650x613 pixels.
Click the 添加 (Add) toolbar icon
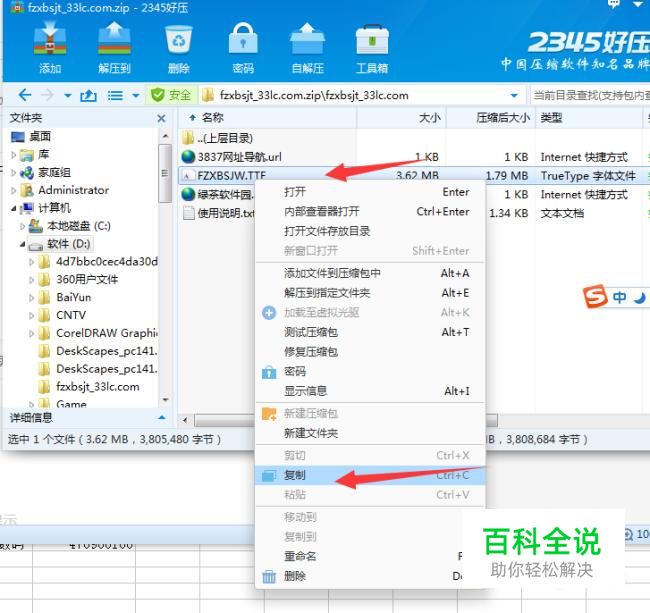50,39
